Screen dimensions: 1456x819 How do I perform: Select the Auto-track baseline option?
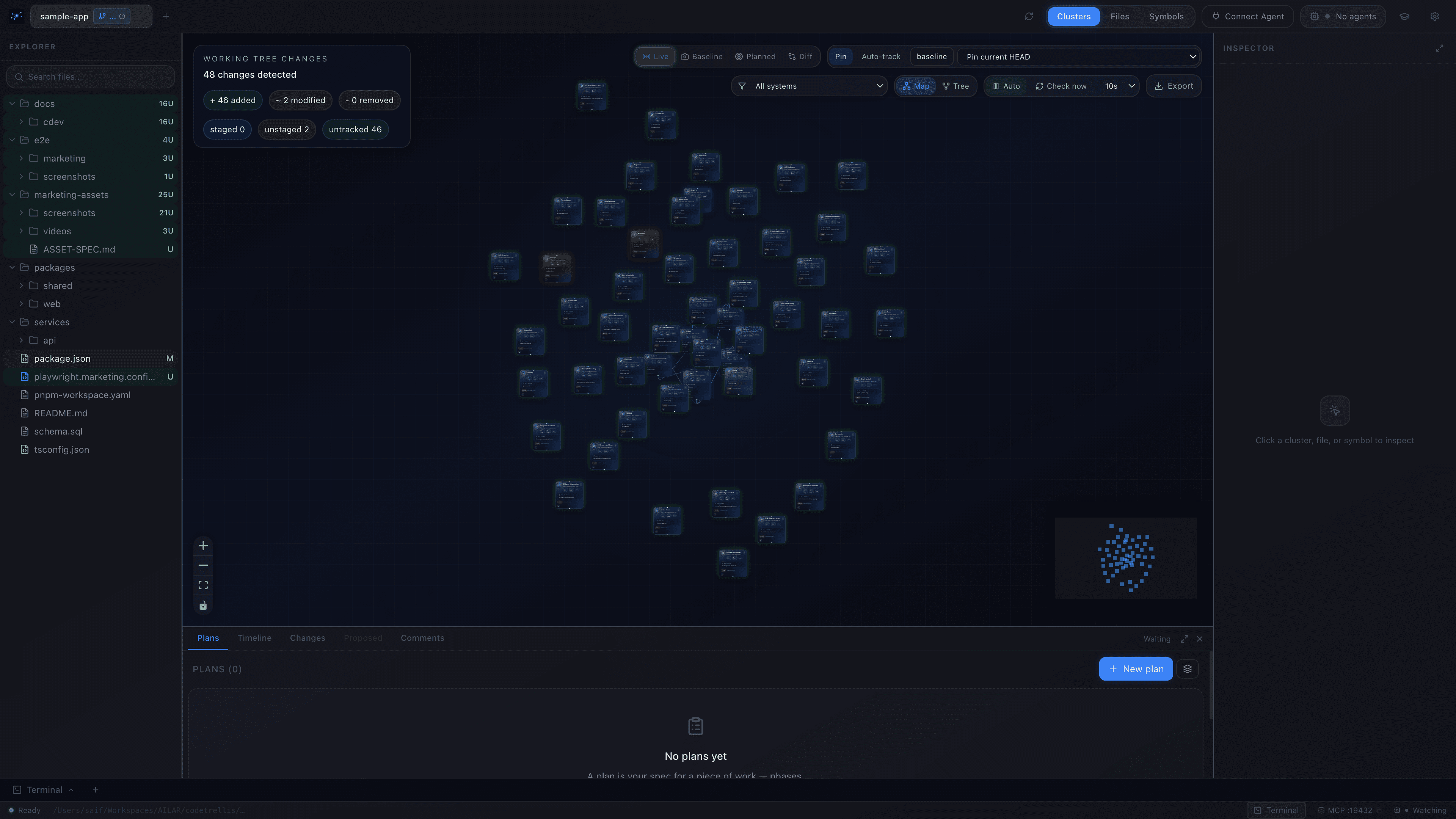880,56
